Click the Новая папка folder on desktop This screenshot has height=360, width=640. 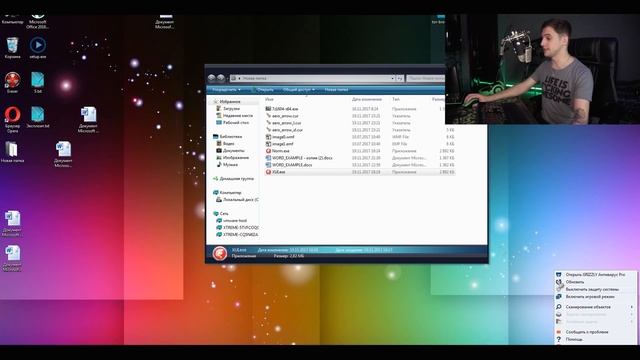click(x=12, y=151)
